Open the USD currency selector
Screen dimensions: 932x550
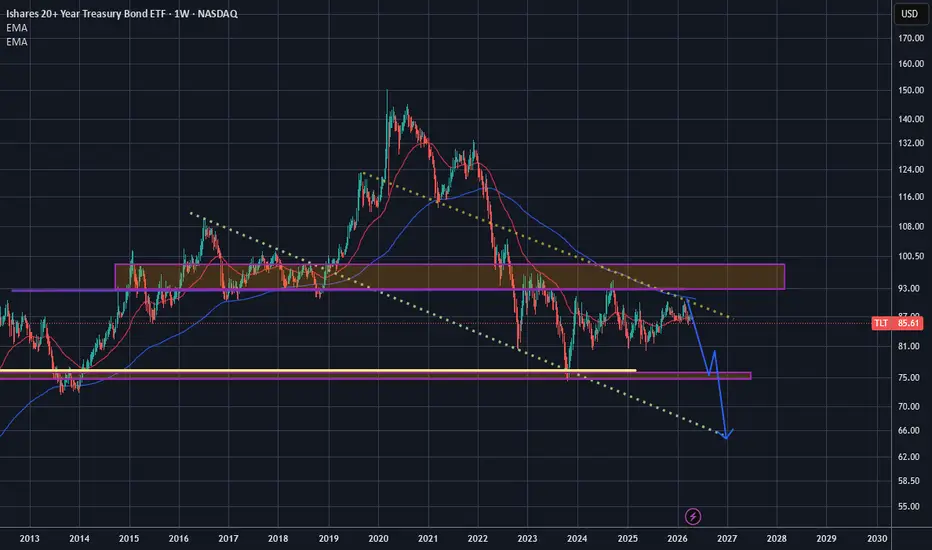coord(909,14)
